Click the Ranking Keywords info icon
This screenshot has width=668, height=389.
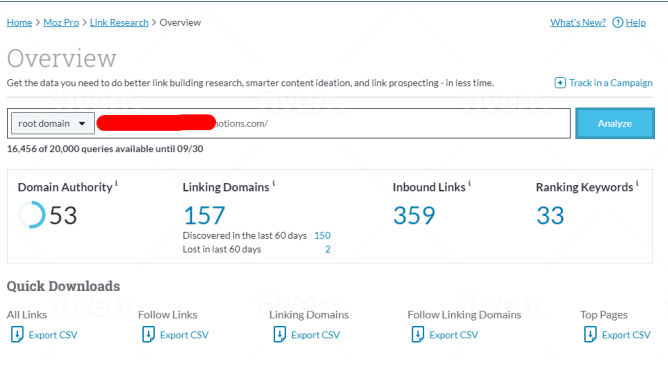(x=637, y=183)
